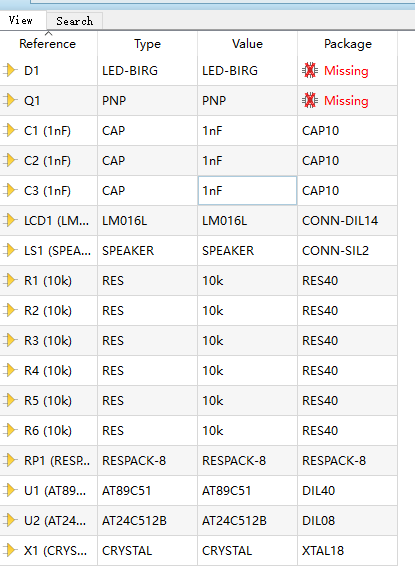Click the component icon beside X1 crystal
This screenshot has width=415, height=582.
point(10,550)
